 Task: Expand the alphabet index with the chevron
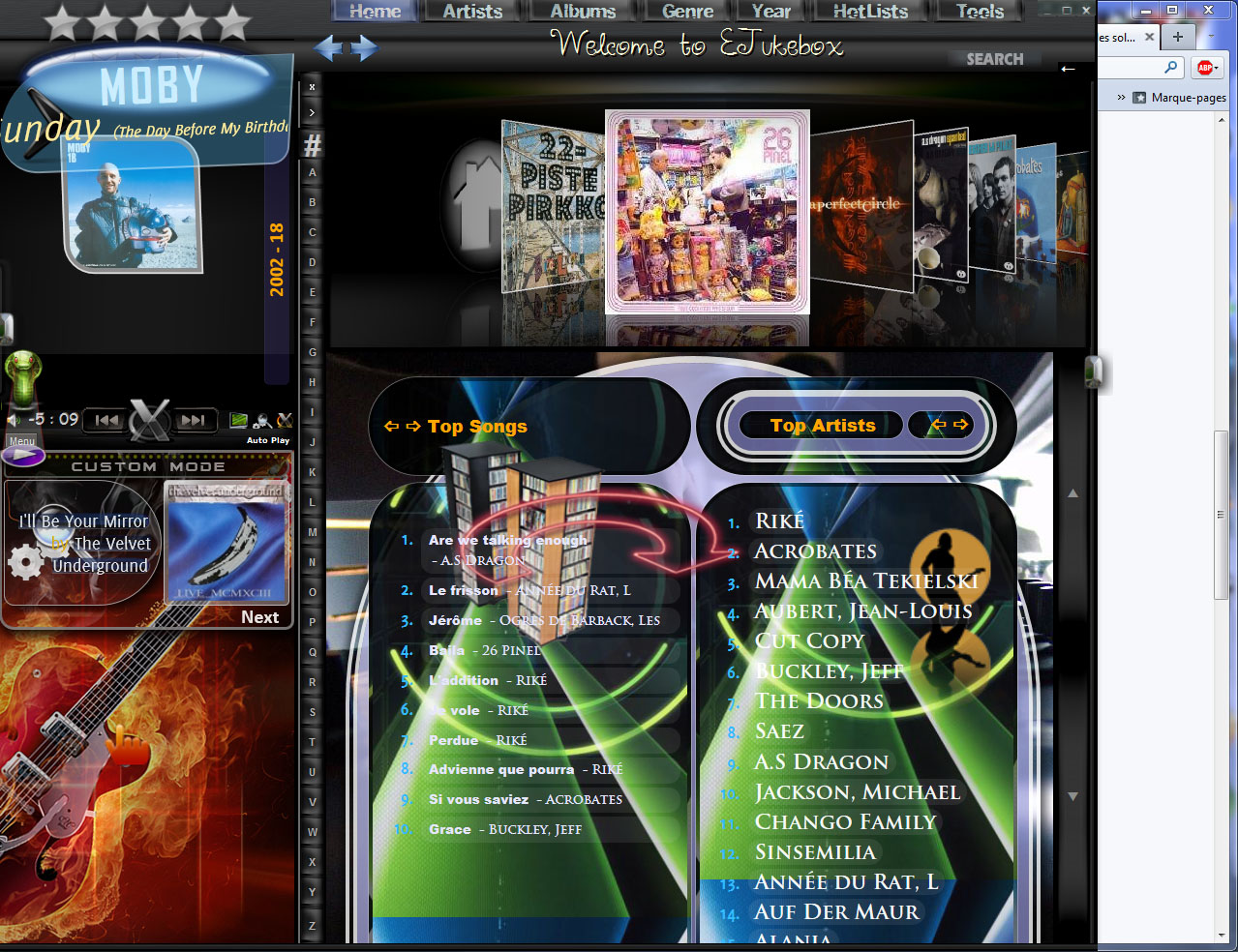(x=312, y=113)
